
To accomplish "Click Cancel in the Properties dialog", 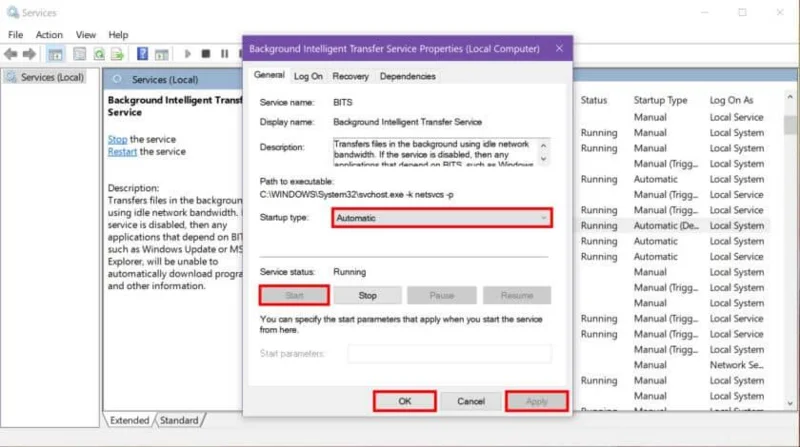I will (x=470, y=401).
